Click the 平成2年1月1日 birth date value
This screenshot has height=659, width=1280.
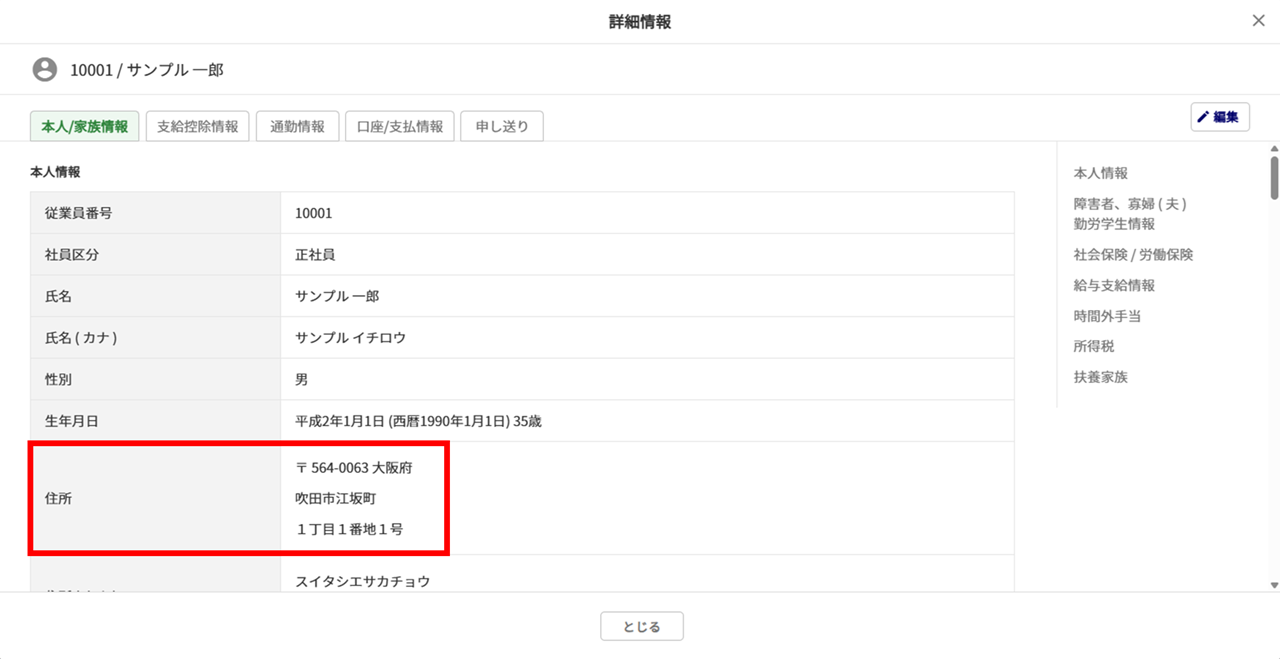click(x=418, y=422)
